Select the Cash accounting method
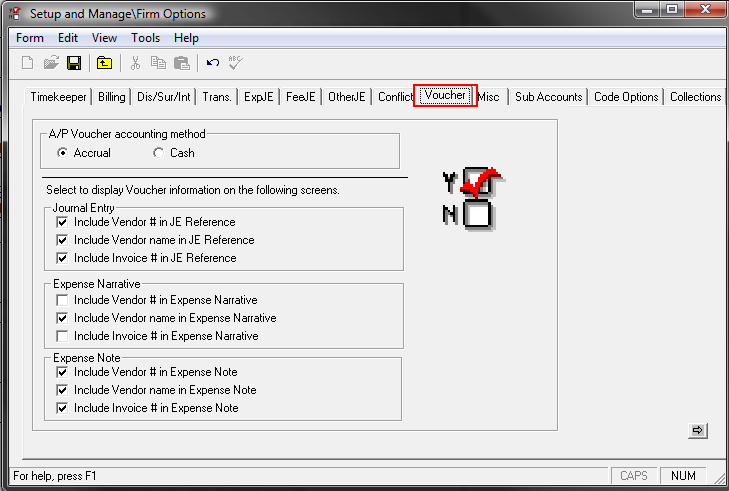 [x=159, y=153]
